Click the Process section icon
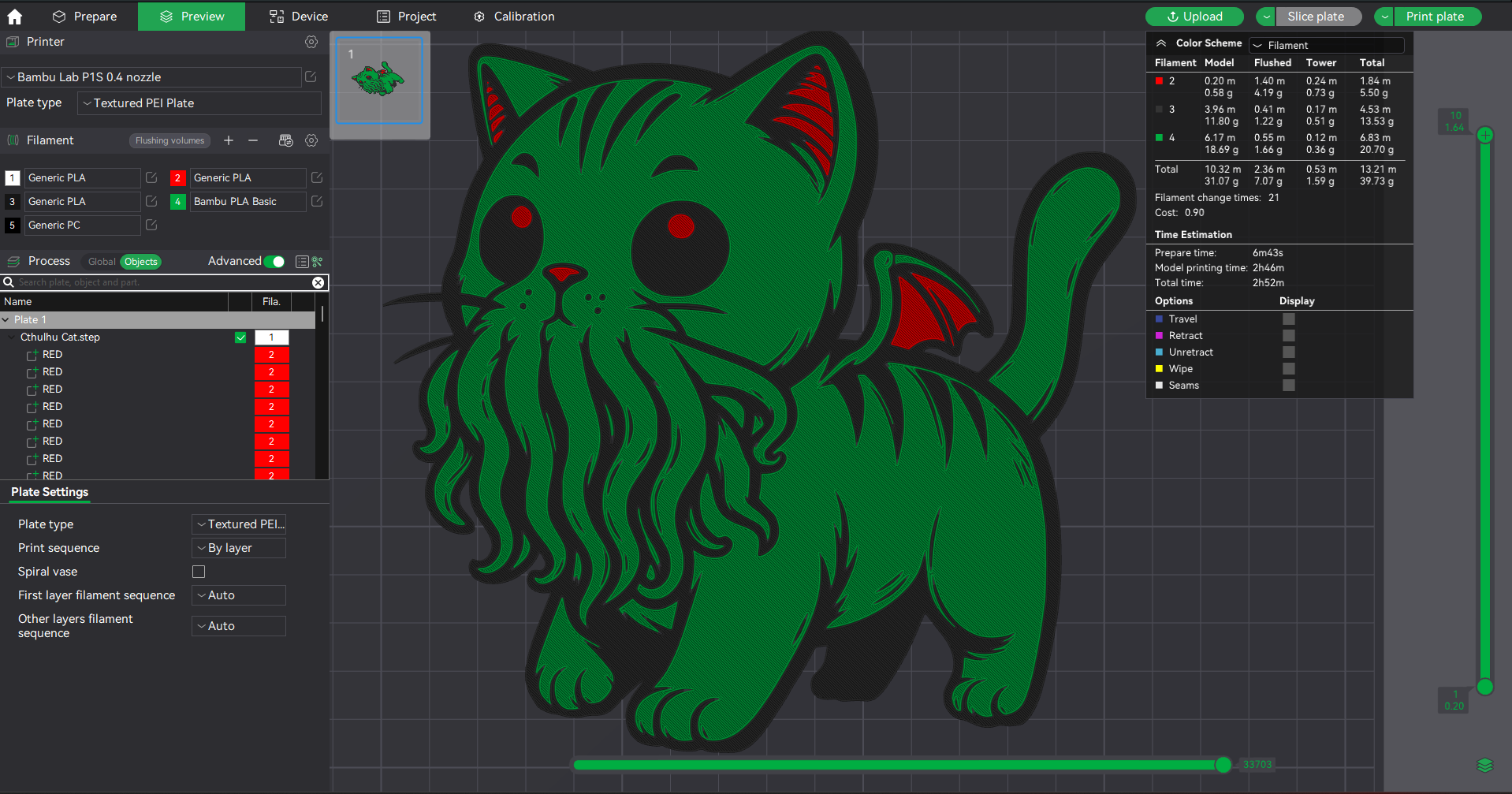This screenshot has width=1512, height=794. (13, 261)
